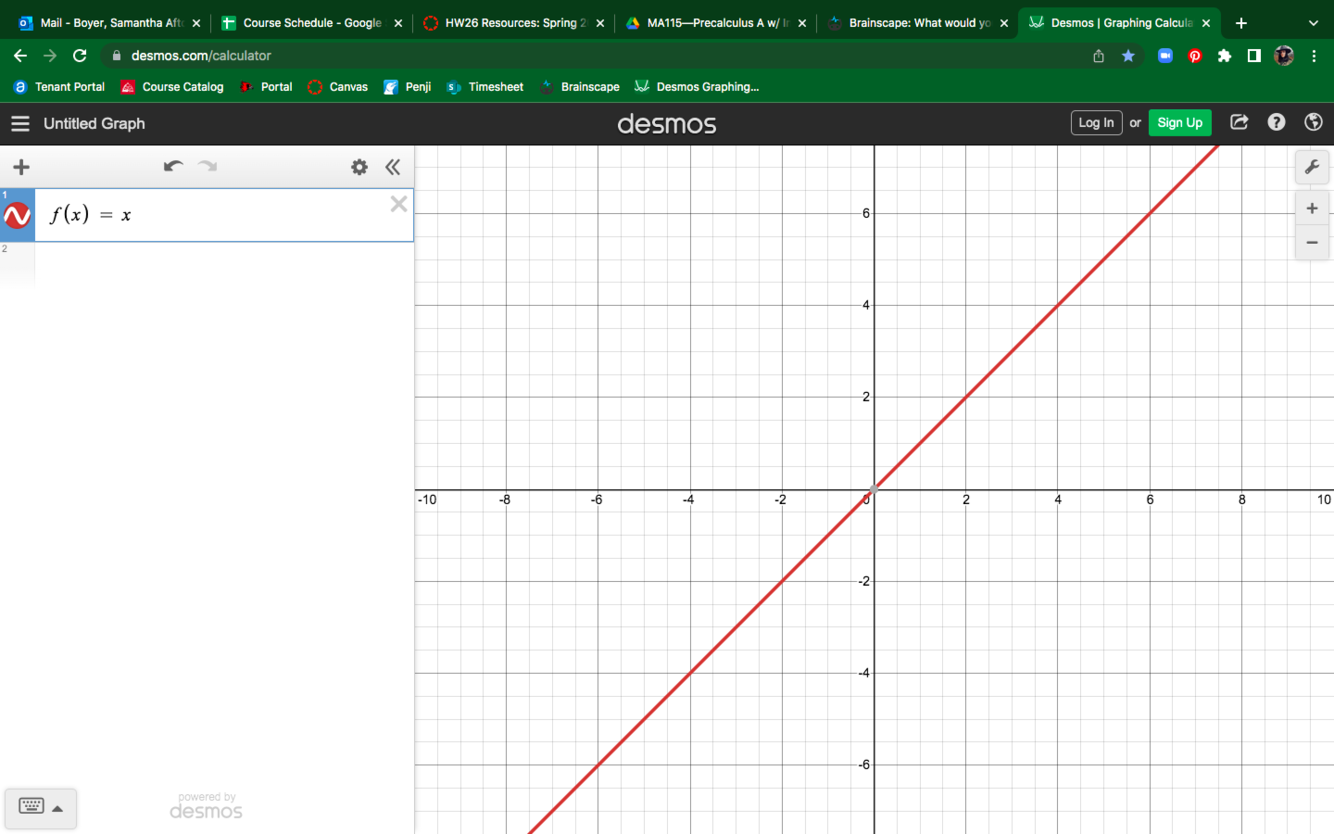Viewport: 1334px width, 834px height.
Task: Rename the Untitled Graph title
Action: (x=94, y=124)
